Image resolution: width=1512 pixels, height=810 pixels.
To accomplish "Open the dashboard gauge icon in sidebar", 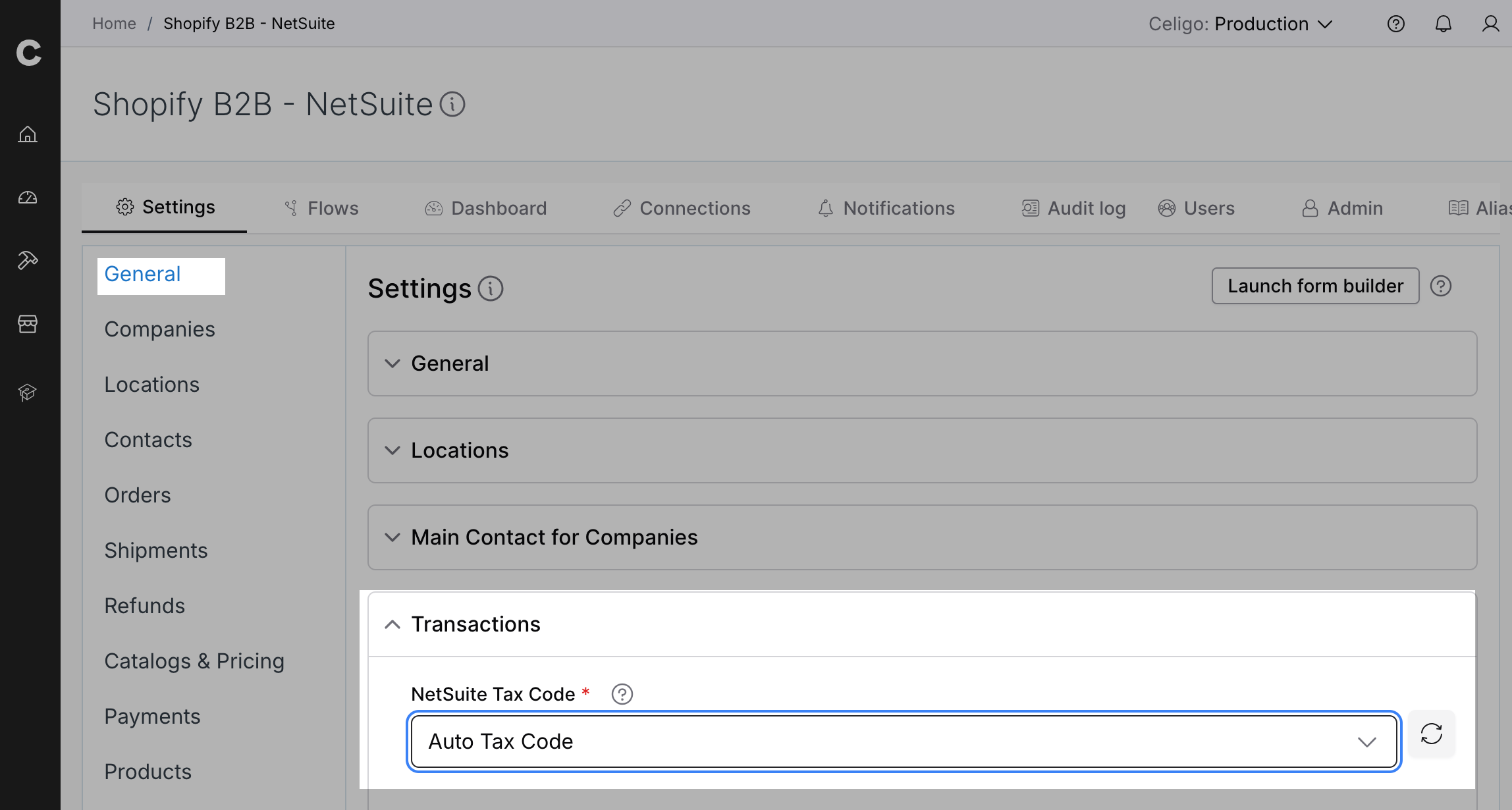I will tap(28, 198).
